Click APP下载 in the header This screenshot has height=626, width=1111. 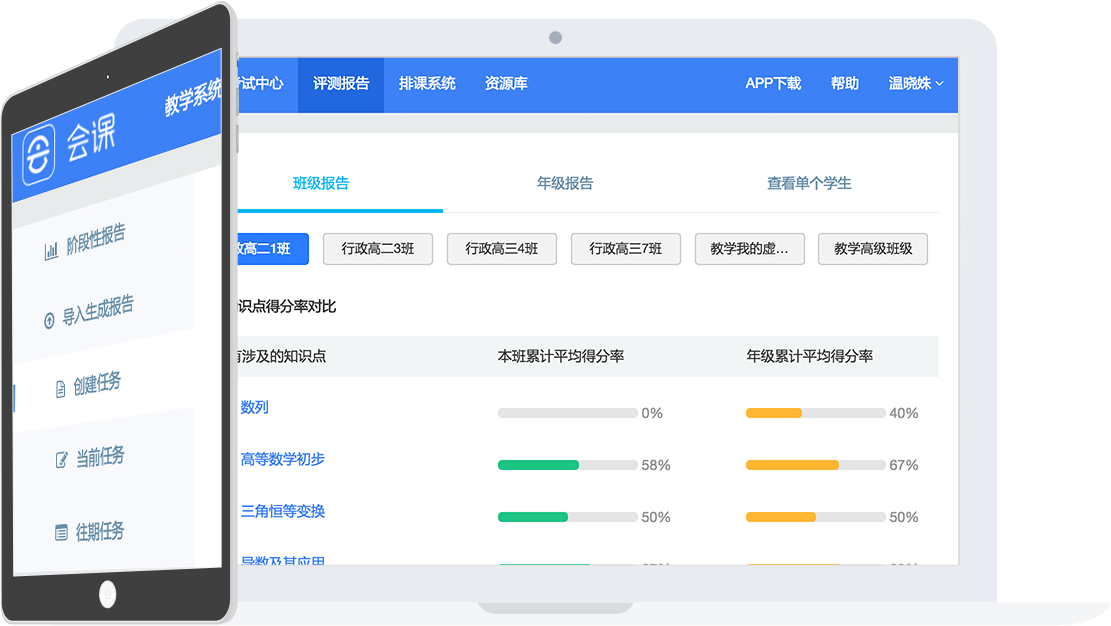click(773, 84)
